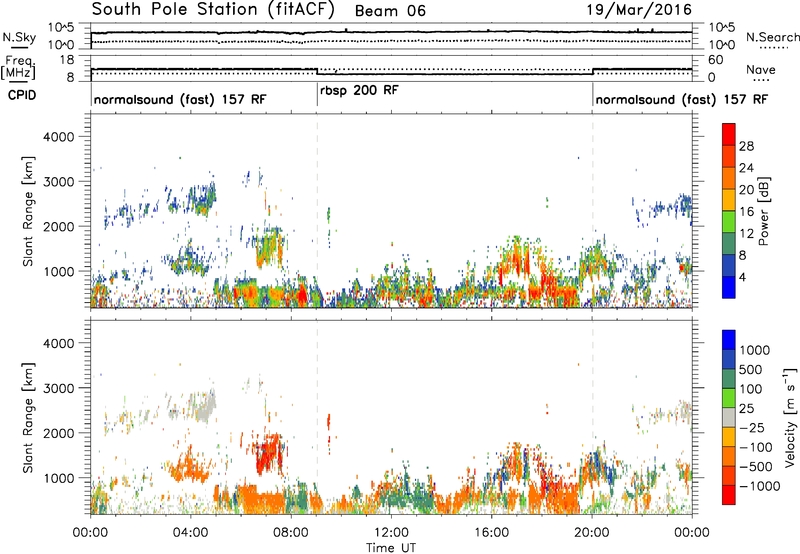This screenshot has width=800, height=554.
Task: Select the '12:00' time tick label
Action: [391, 533]
